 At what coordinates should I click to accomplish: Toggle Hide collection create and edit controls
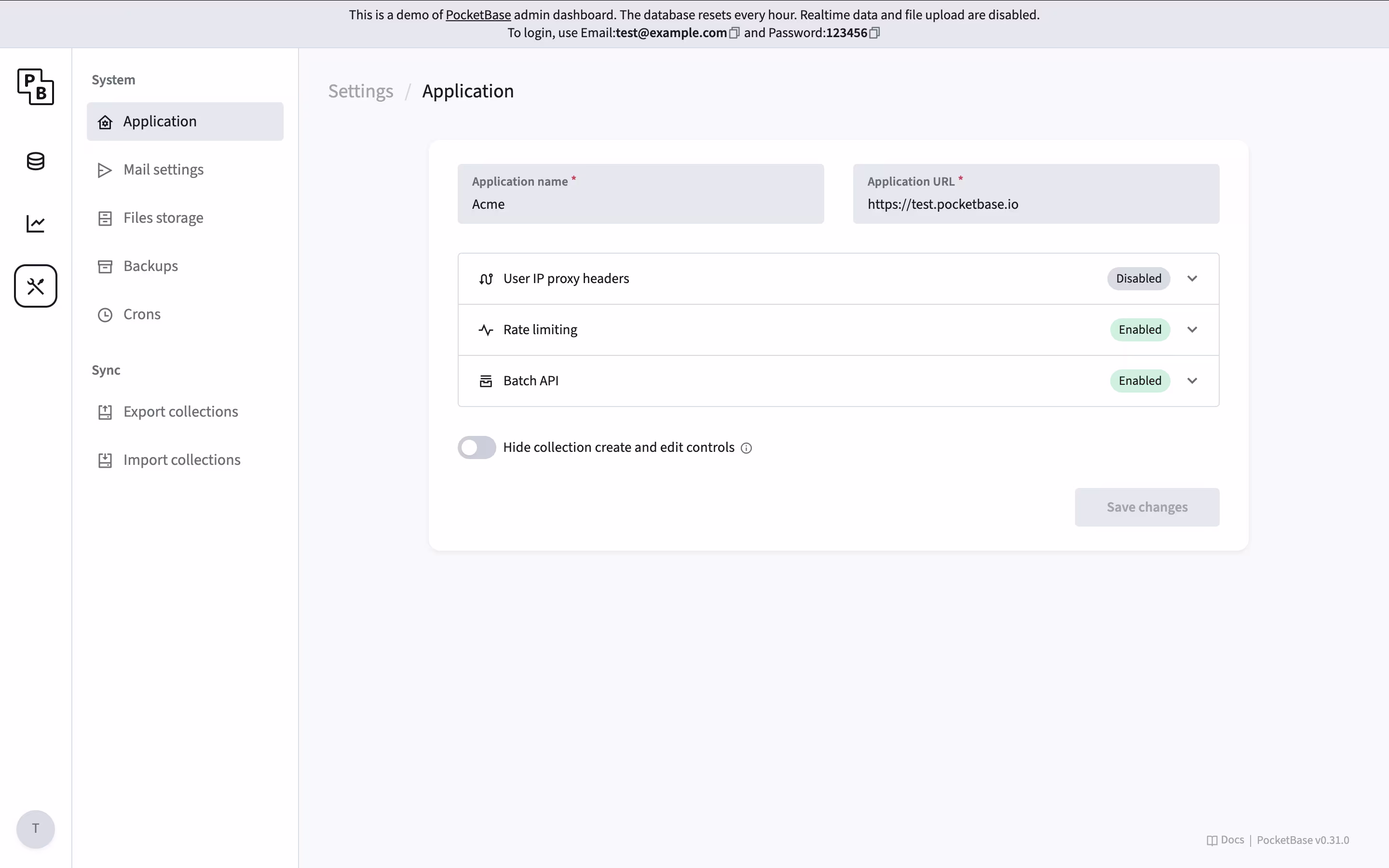pyautogui.click(x=477, y=448)
